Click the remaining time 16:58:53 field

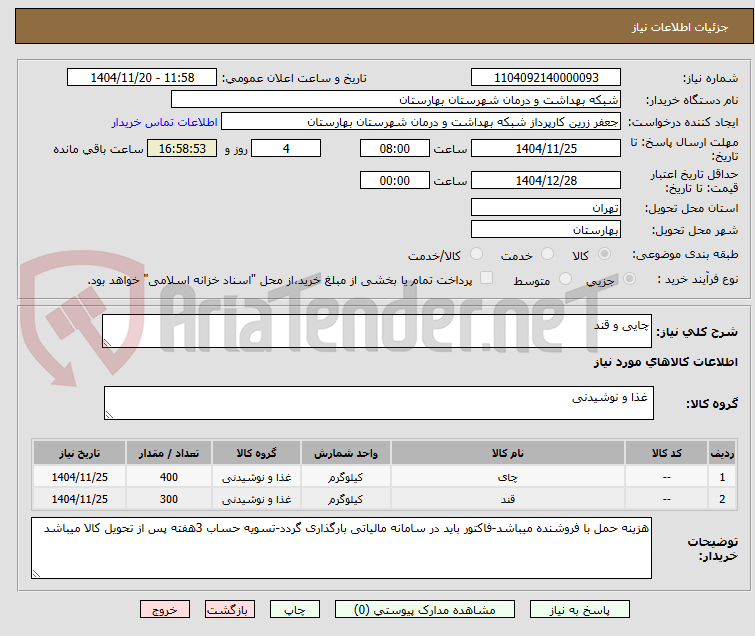(x=182, y=148)
